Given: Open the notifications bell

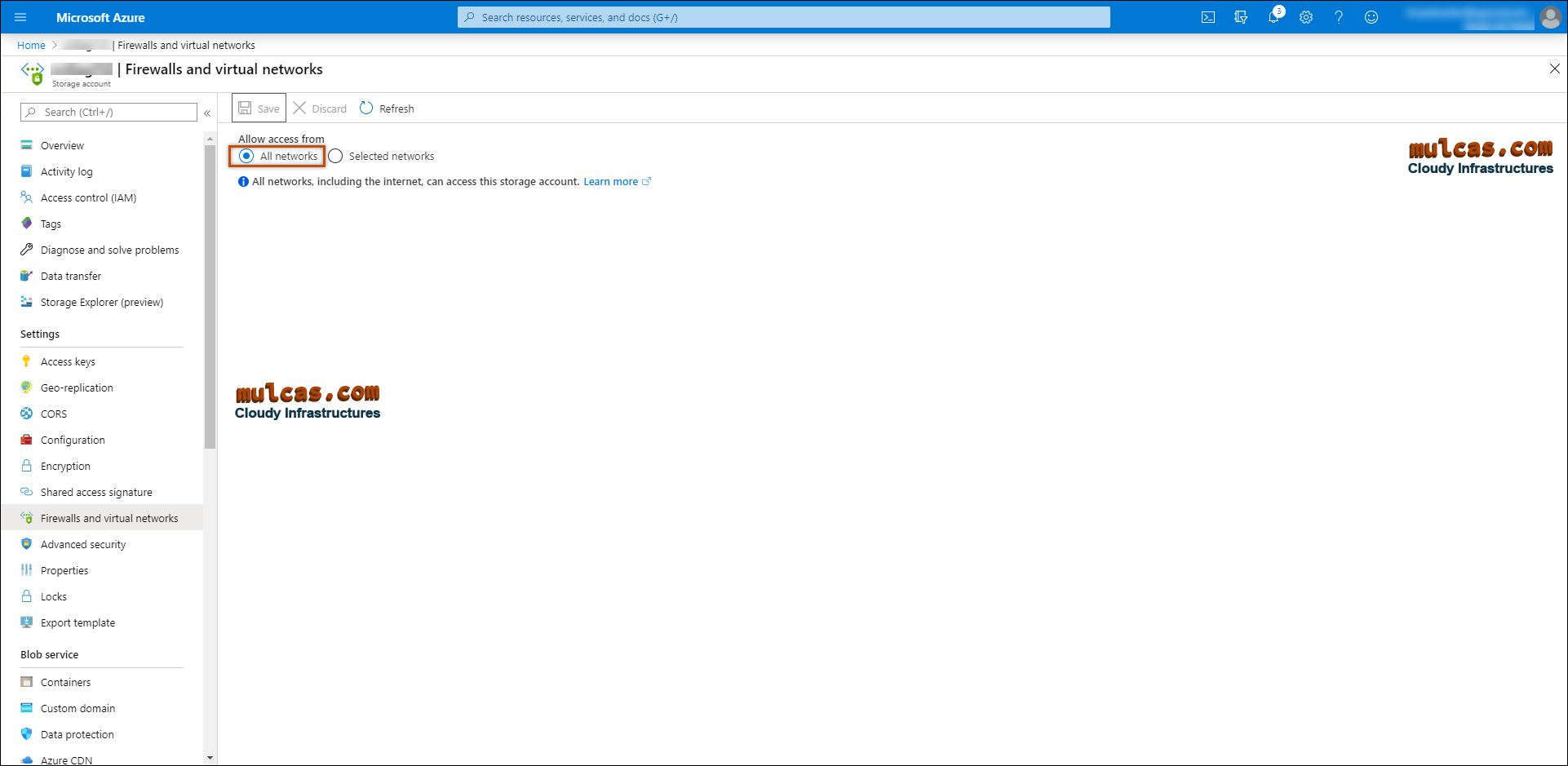Looking at the screenshot, I should [x=1273, y=17].
